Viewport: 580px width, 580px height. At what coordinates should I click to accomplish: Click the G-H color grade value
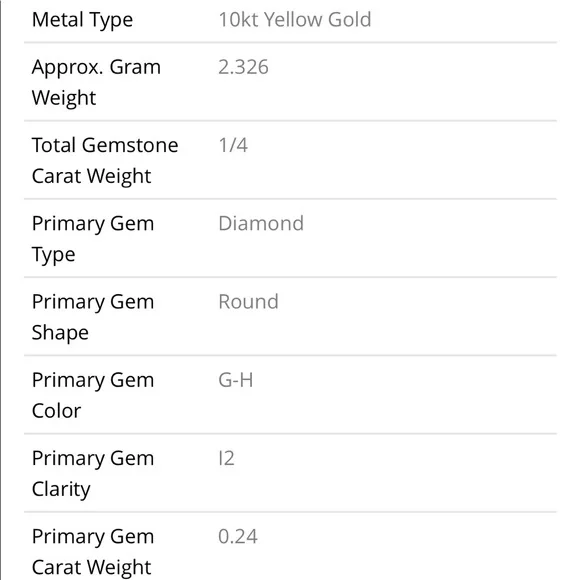tap(236, 380)
